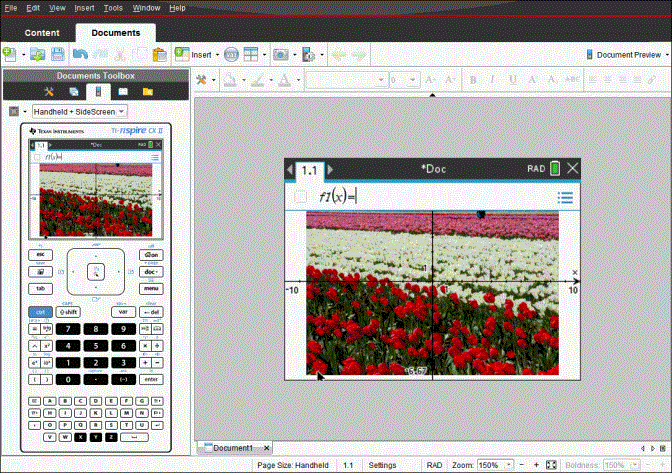Expand the Insert dropdown menu
Image resolution: width=672 pixels, height=473 pixels.
tap(203, 54)
